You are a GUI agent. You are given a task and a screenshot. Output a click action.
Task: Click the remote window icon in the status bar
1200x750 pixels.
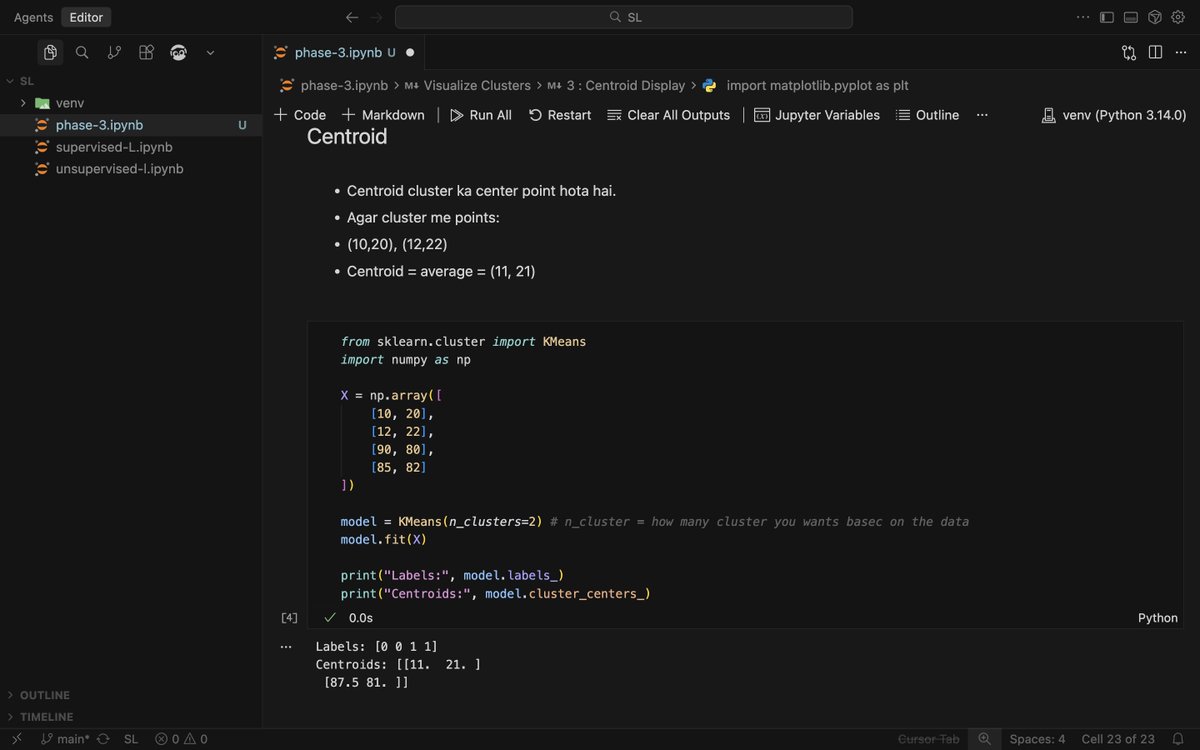click(x=16, y=739)
